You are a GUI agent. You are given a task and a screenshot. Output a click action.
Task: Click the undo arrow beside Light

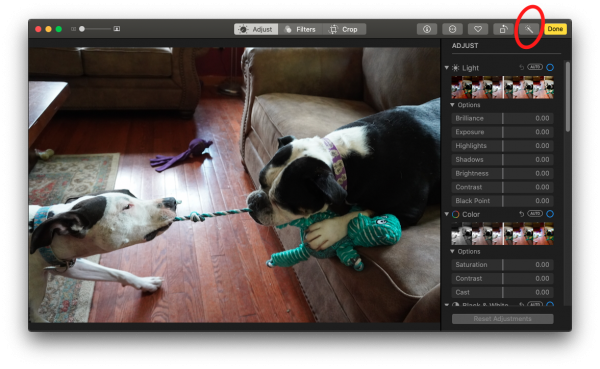pos(521,67)
